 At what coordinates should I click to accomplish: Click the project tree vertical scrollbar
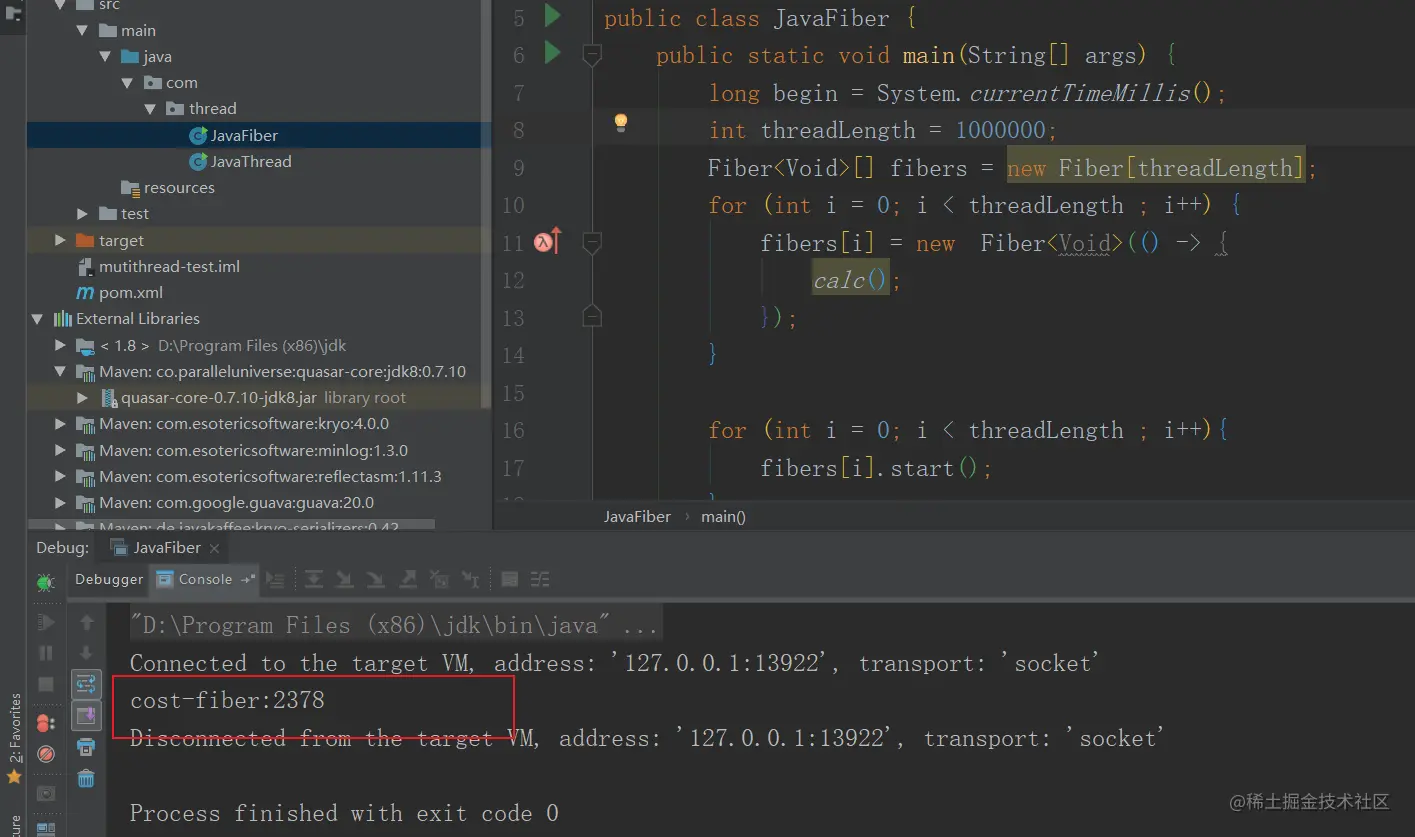point(487,205)
